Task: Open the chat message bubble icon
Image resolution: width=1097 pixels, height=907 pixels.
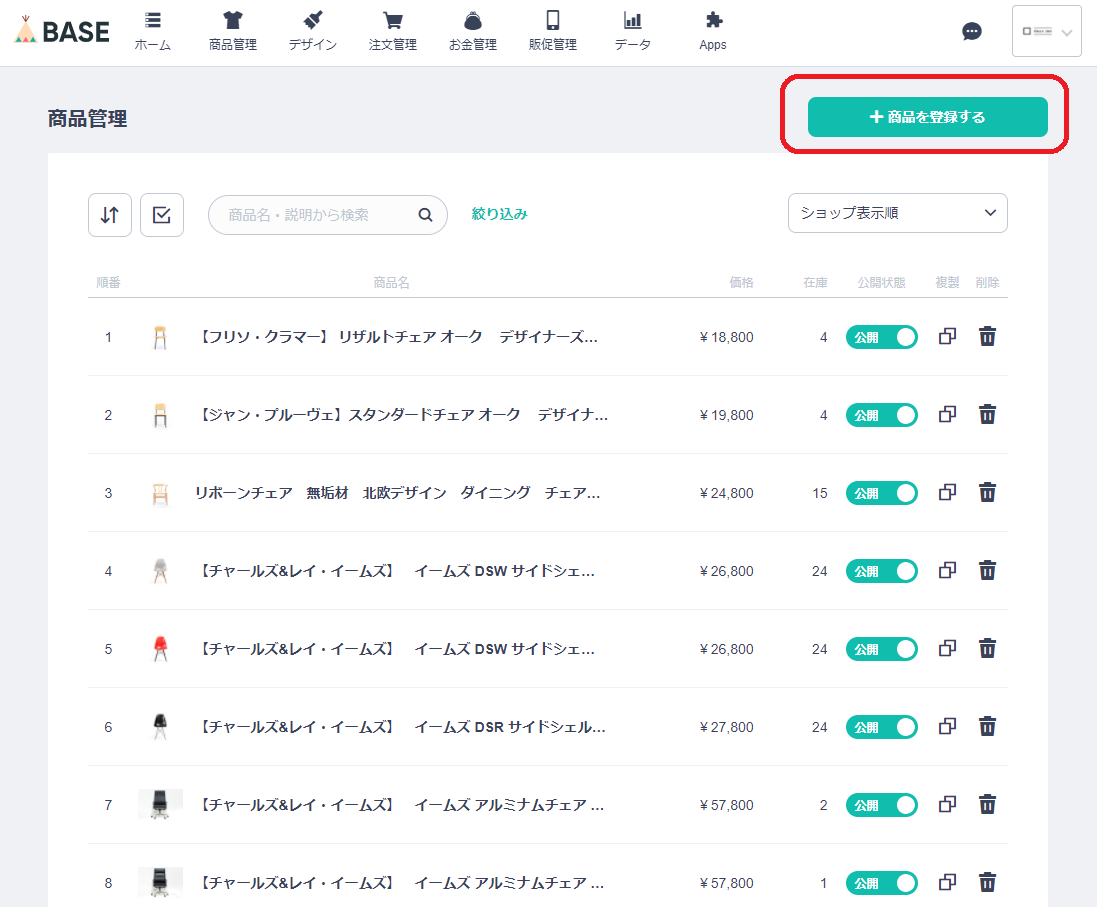Action: (x=971, y=32)
